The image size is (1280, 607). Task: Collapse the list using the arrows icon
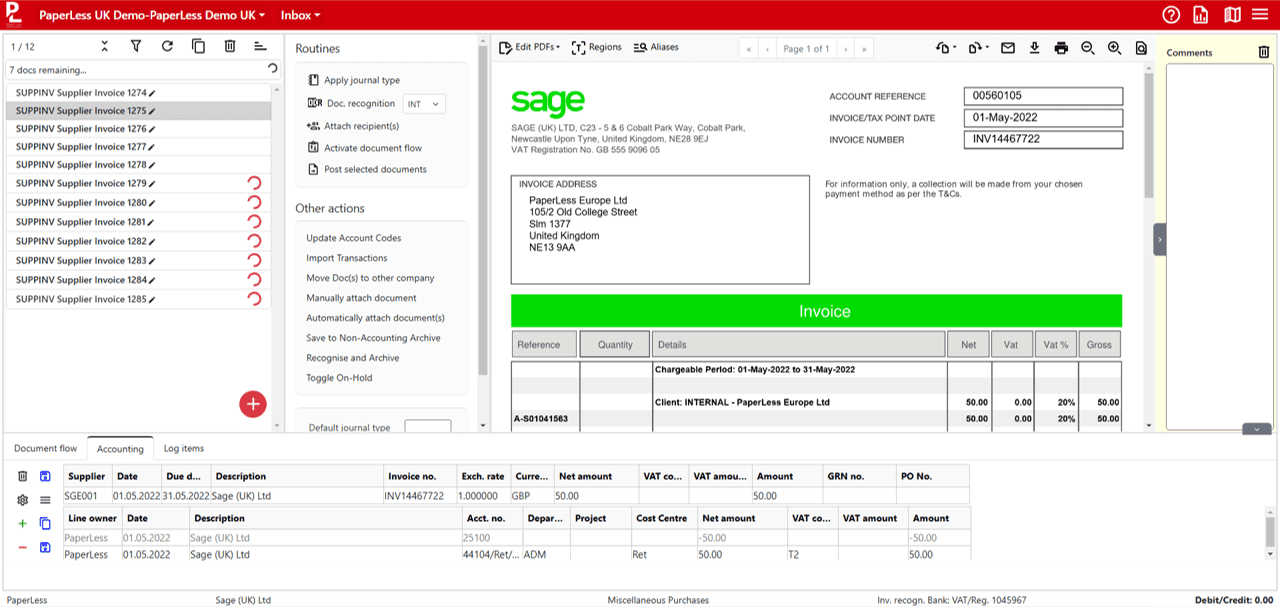pyautogui.click(x=105, y=46)
